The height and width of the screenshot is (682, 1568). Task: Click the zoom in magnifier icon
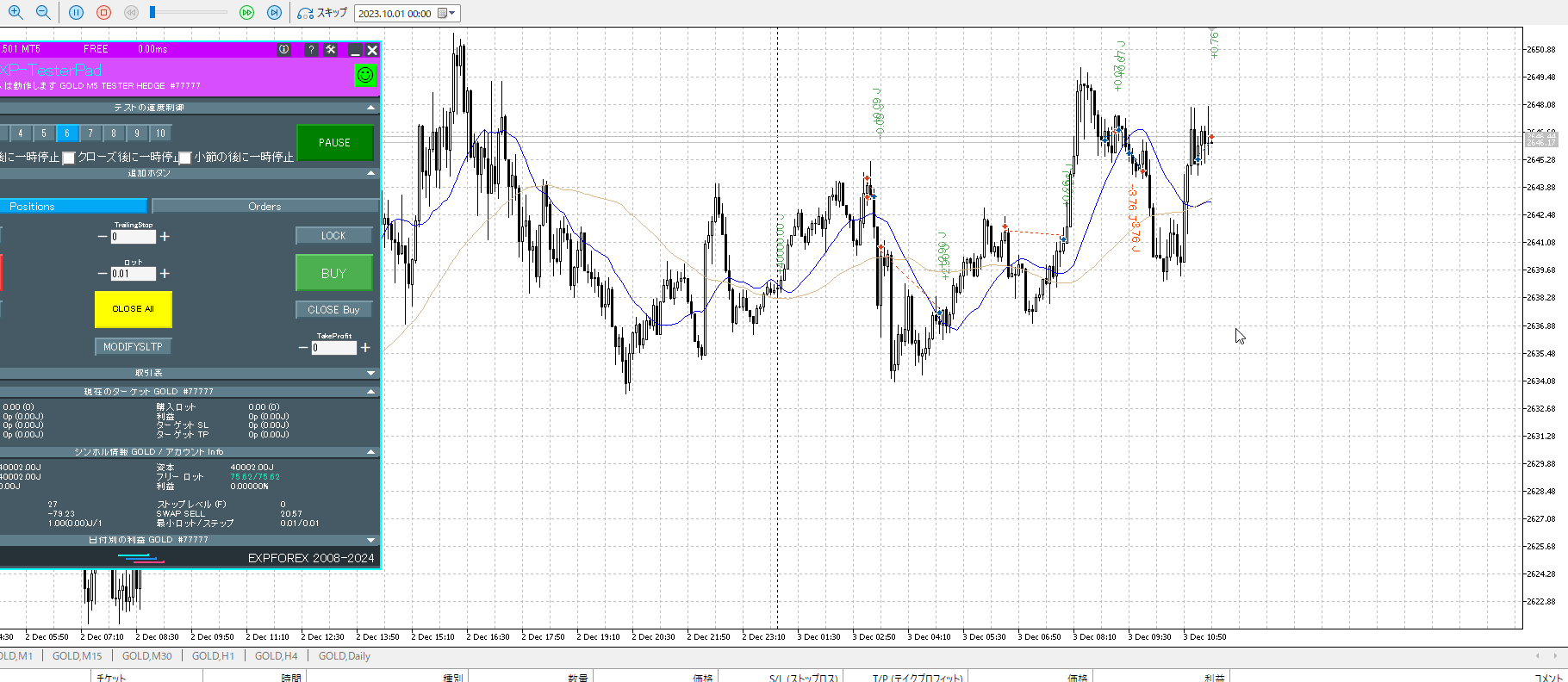[x=16, y=12]
